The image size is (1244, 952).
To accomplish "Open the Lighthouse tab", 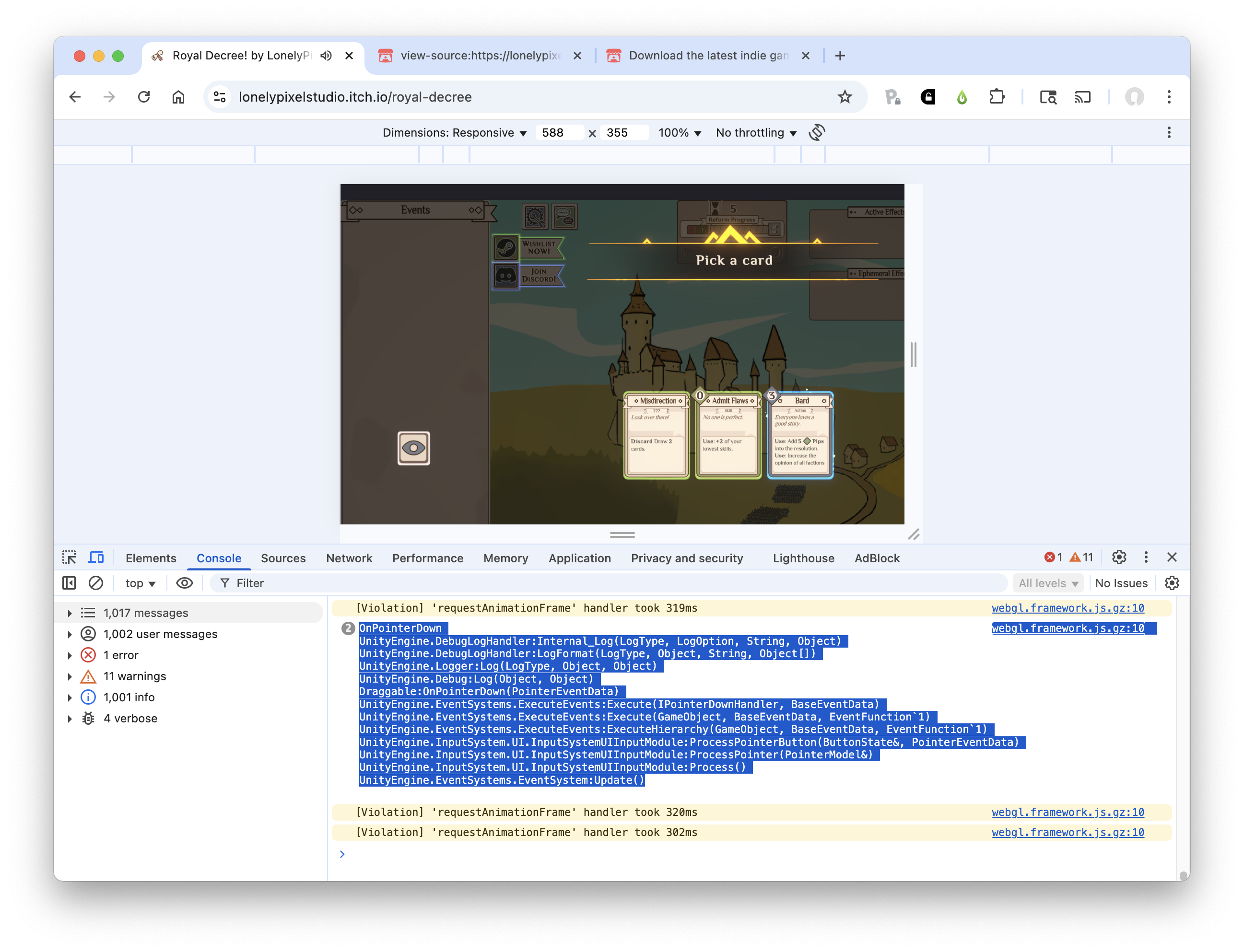I will point(803,558).
